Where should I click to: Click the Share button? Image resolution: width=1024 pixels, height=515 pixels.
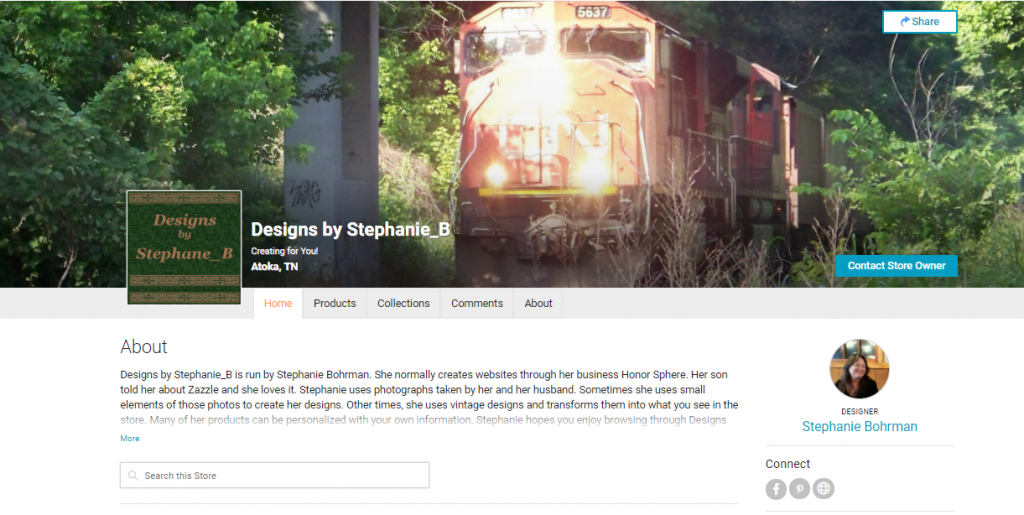[920, 22]
